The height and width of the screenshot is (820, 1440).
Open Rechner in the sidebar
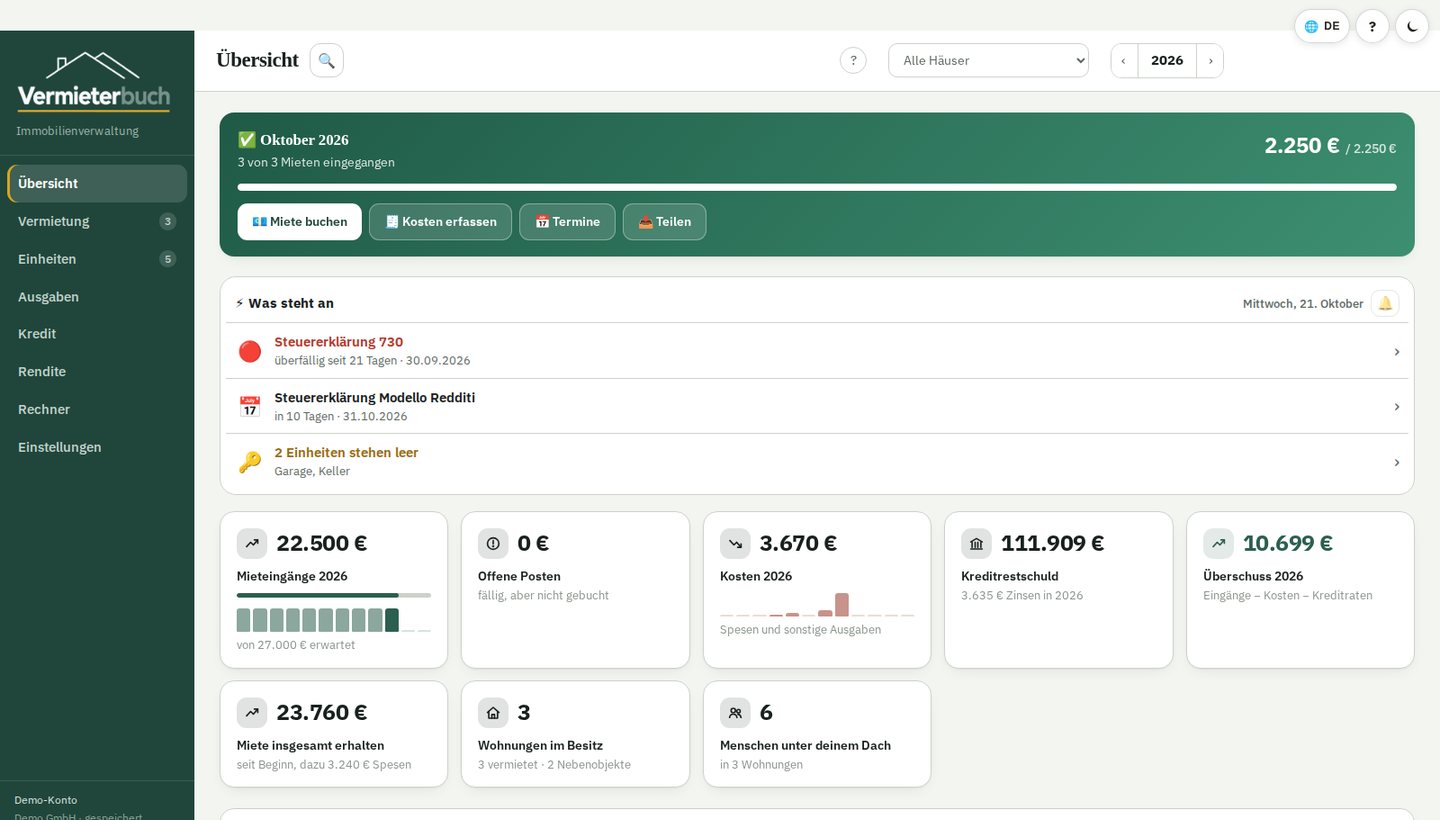(97, 409)
